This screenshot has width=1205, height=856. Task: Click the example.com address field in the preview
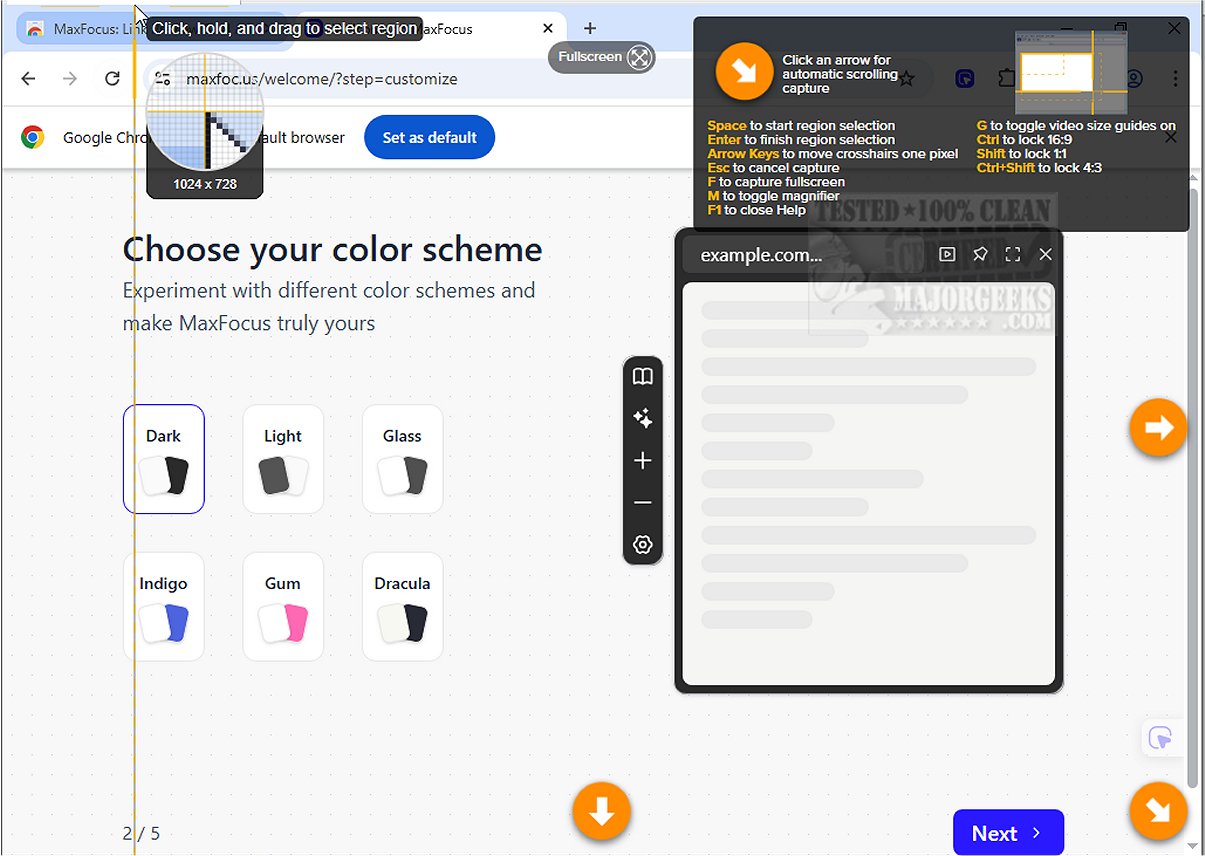[805, 255]
